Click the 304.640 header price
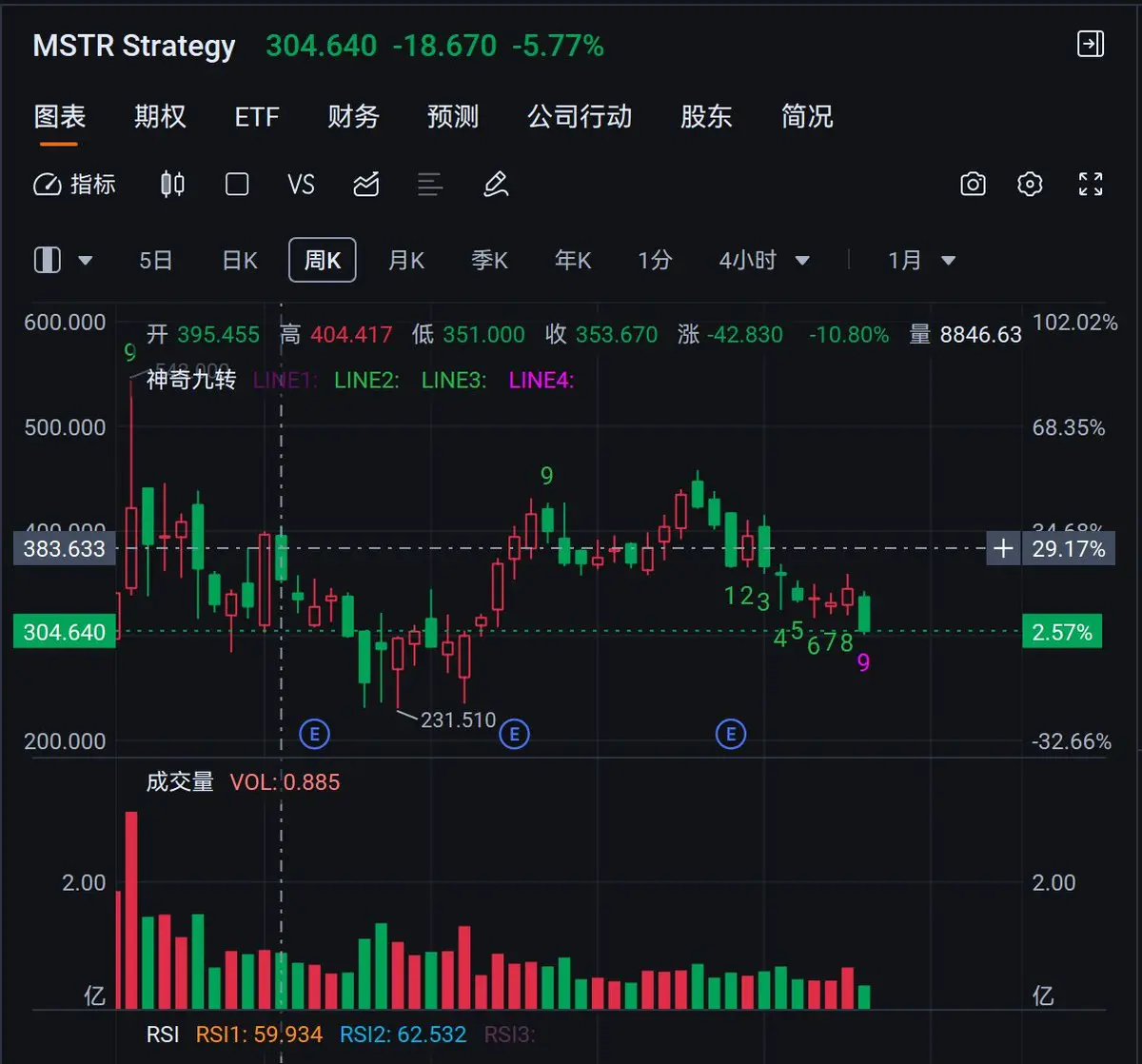The width and height of the screenshot is (1142, 1064). [321, 46]
